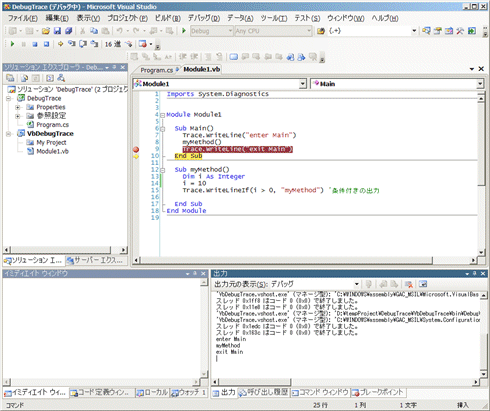Screen dimensions: 490x411
Task: Switch to ブレークポイント tab
Action: click(x=378, y=392)
